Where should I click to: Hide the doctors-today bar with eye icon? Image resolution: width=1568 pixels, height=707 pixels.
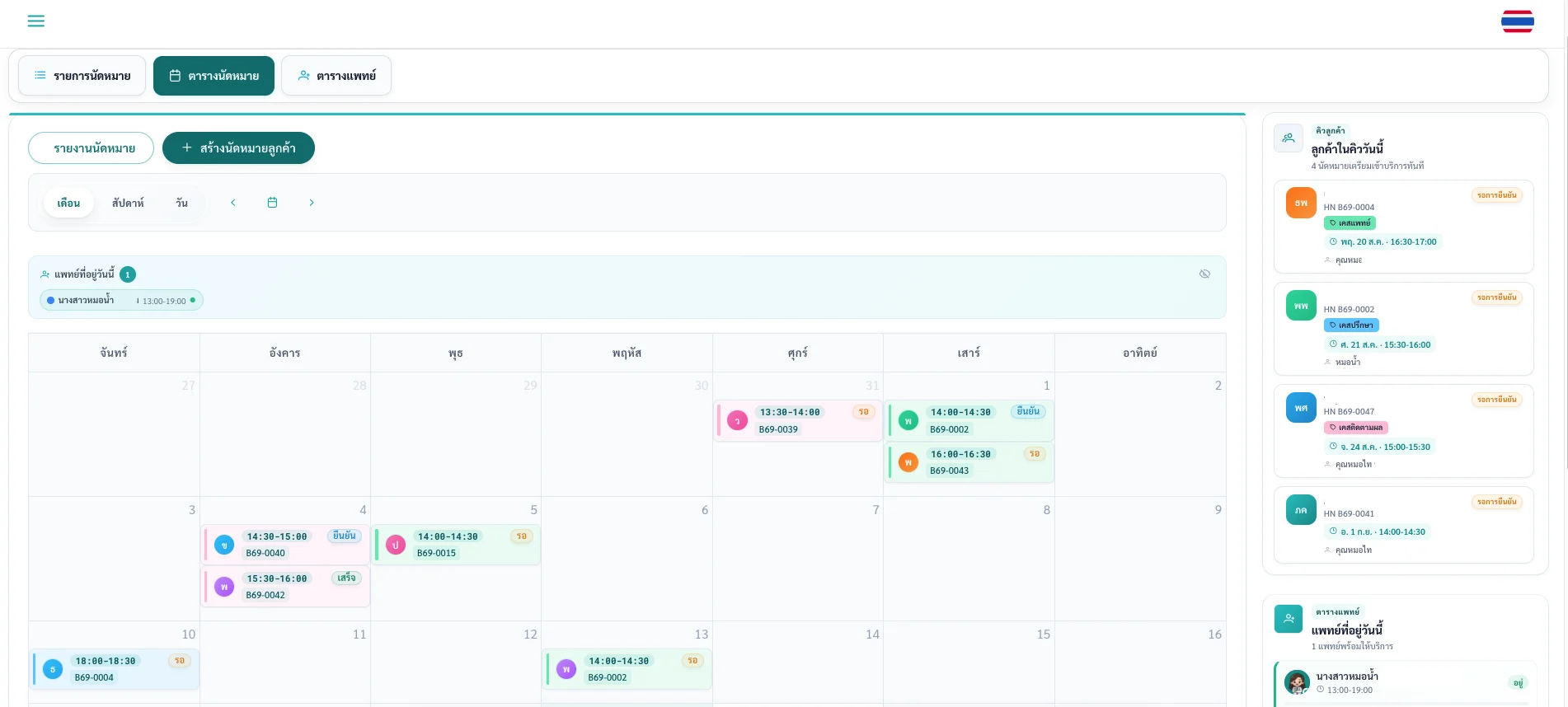click(1204, 274)
